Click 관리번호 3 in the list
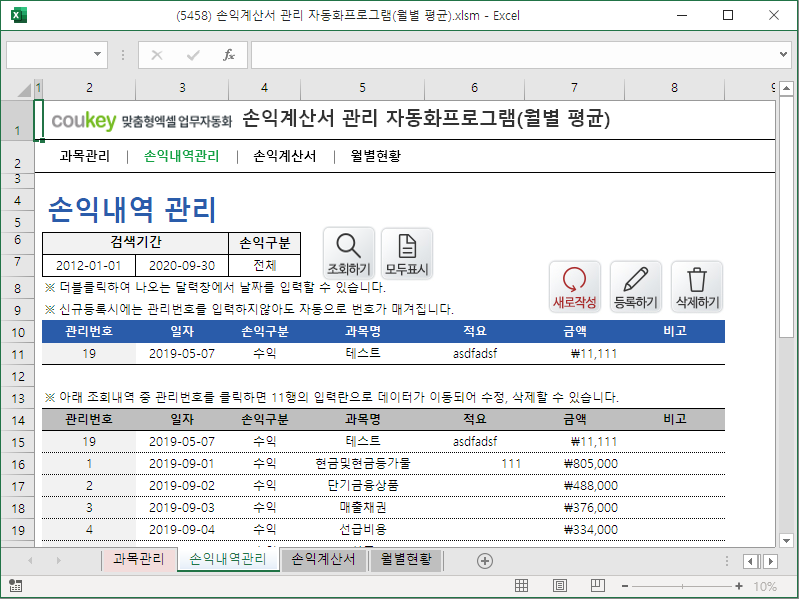This screenshot has height=599, width=799. 89,507
